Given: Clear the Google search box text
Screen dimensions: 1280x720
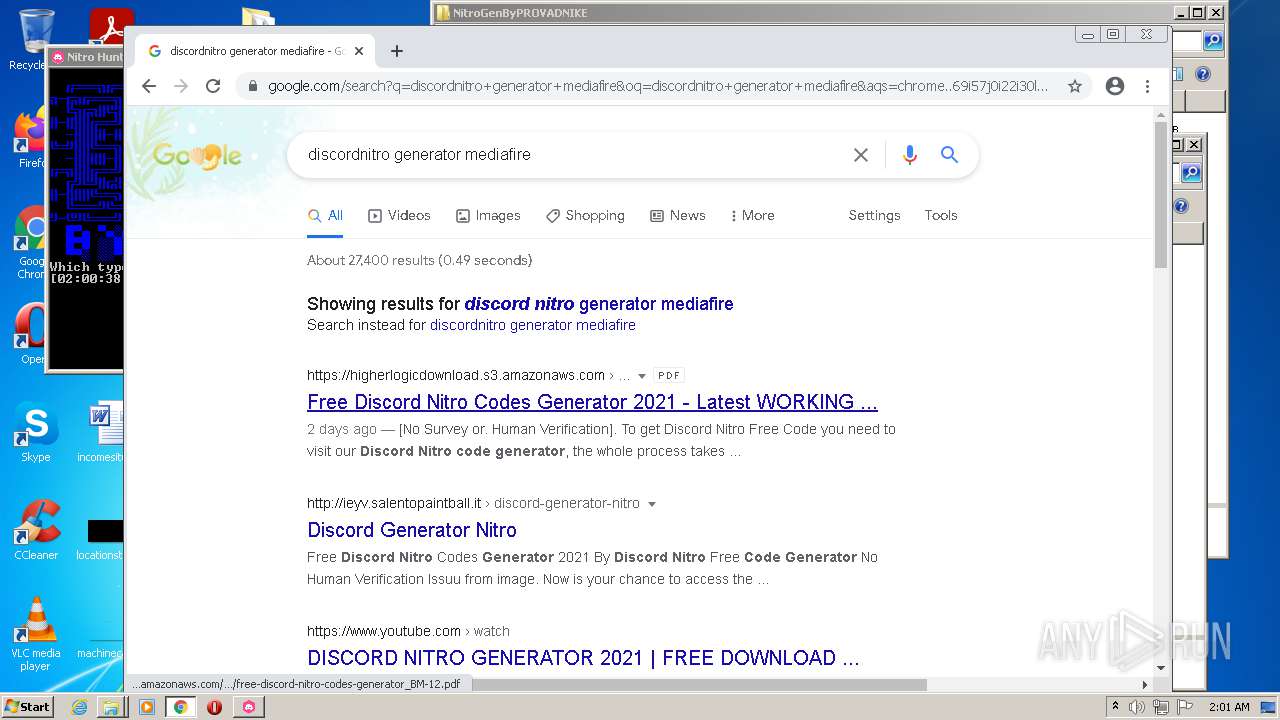Looking at the screenshot, I should coord(861,155).
